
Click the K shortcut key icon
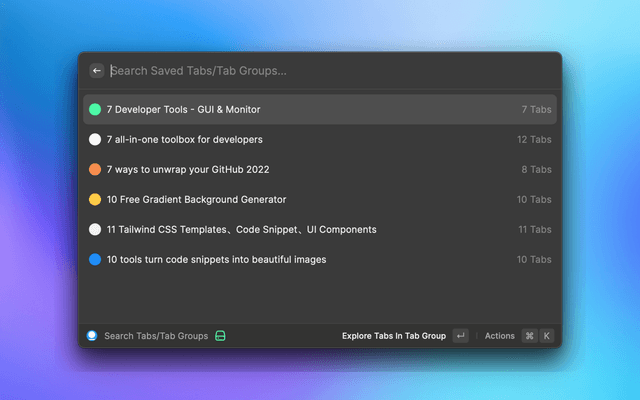pyautogui.click(x=547, y=336)
